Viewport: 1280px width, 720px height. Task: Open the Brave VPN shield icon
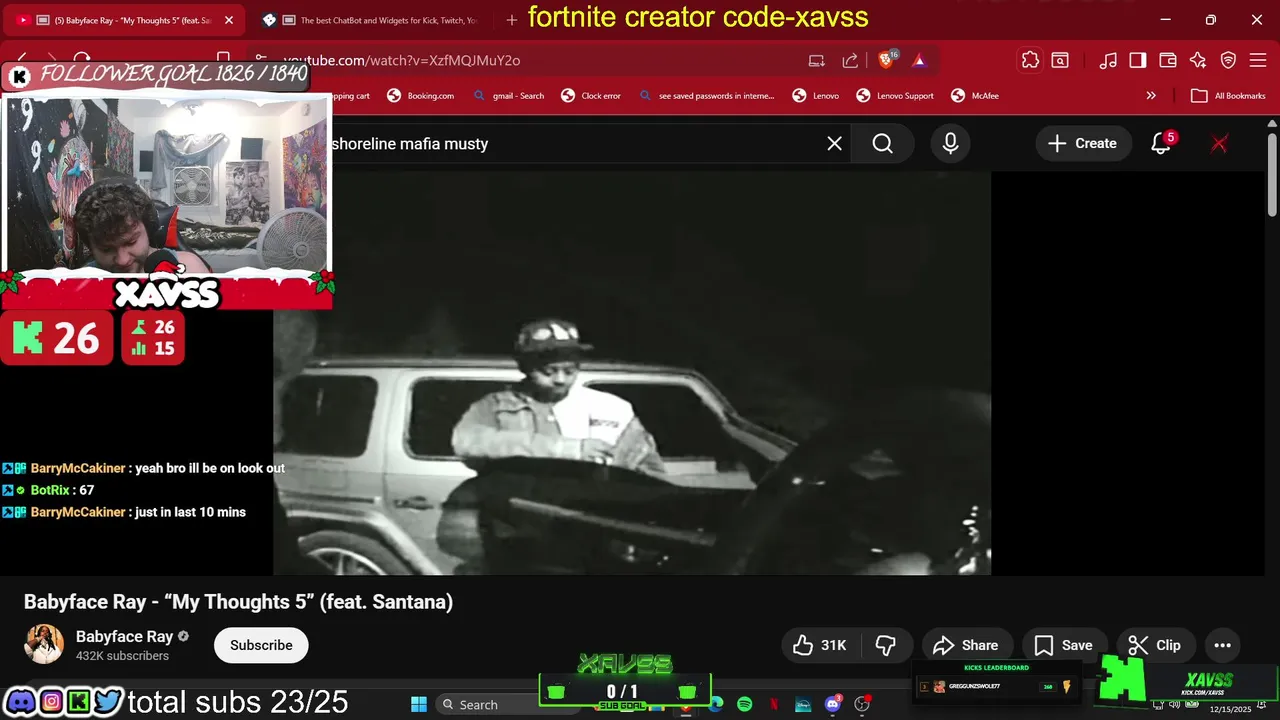point(1228,60)
